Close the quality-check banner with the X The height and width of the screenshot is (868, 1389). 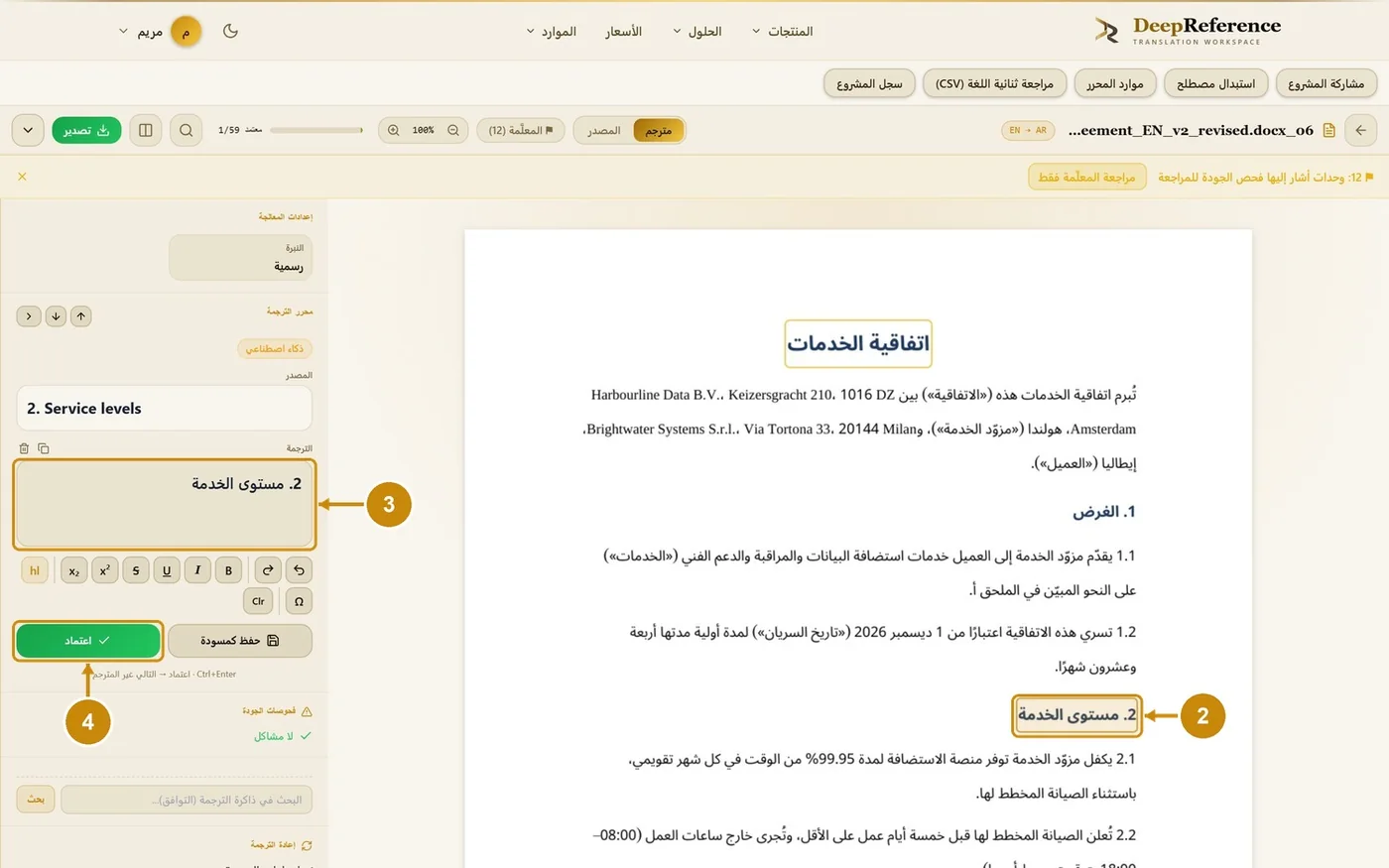click(x=22, y=177)
